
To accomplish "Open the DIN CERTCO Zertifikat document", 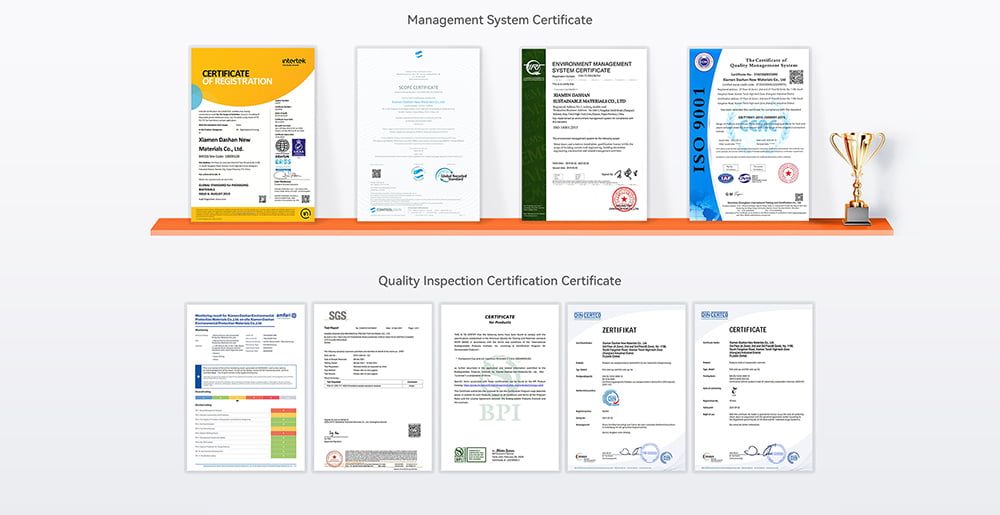I will click(626, 386).
